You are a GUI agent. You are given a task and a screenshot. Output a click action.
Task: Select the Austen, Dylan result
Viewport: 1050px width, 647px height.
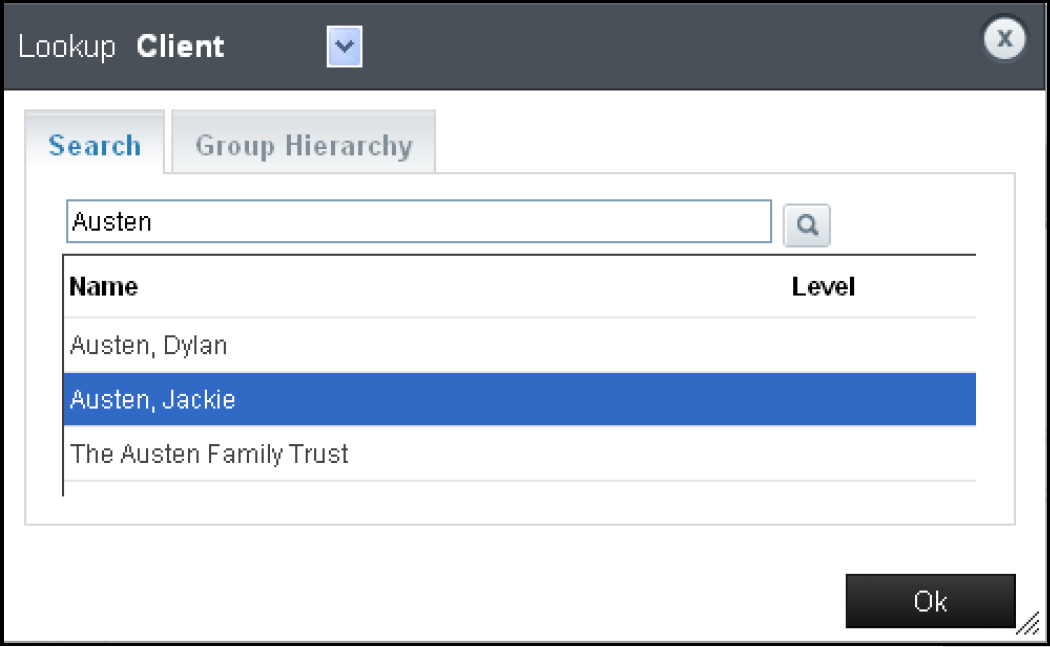149,346
